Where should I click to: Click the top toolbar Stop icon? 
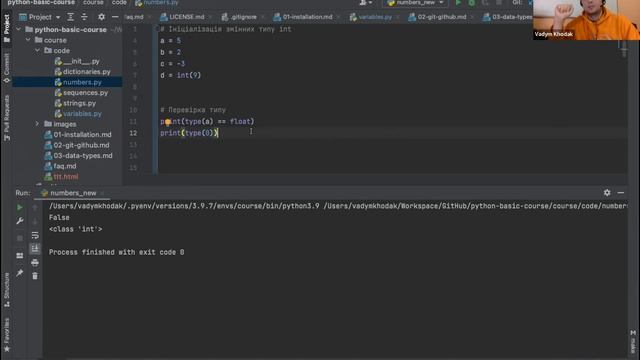(x=499, y=3)
